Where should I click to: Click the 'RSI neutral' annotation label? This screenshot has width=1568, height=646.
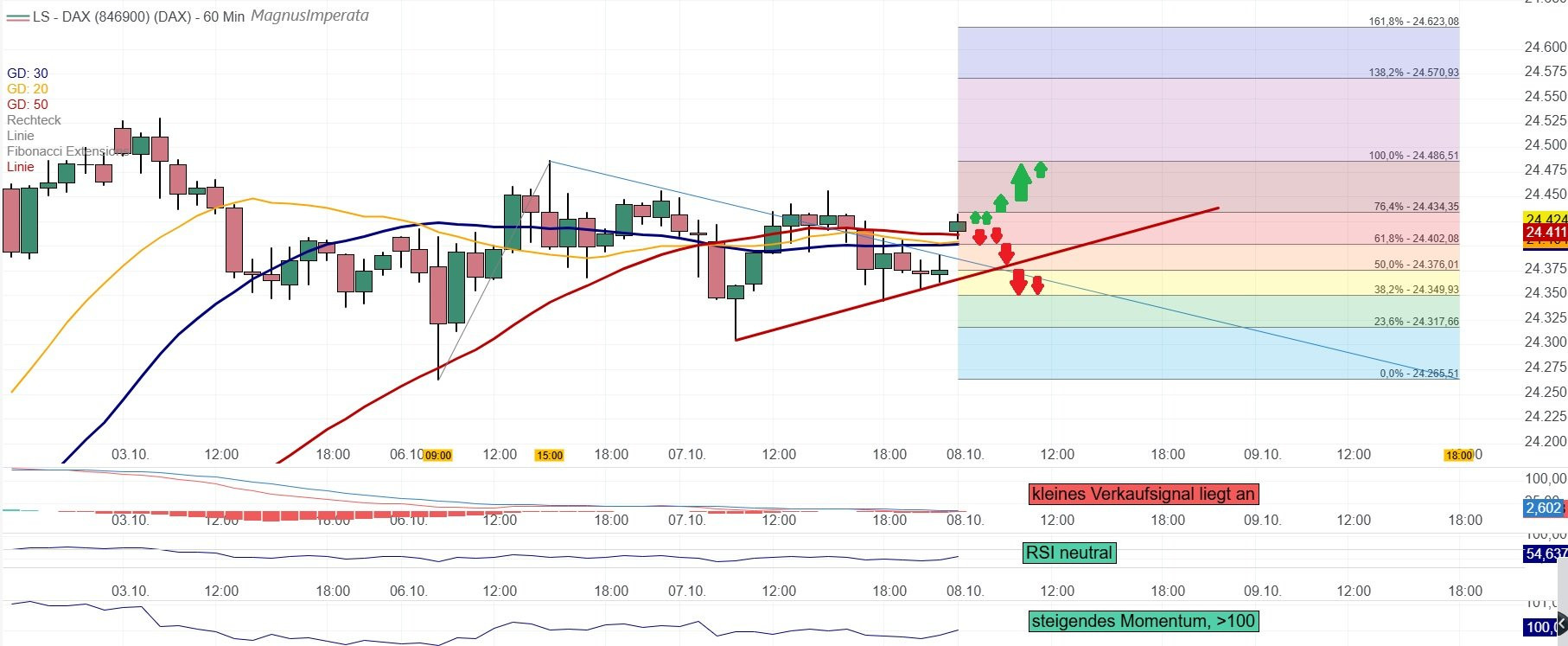click(x=1068, y=553)
